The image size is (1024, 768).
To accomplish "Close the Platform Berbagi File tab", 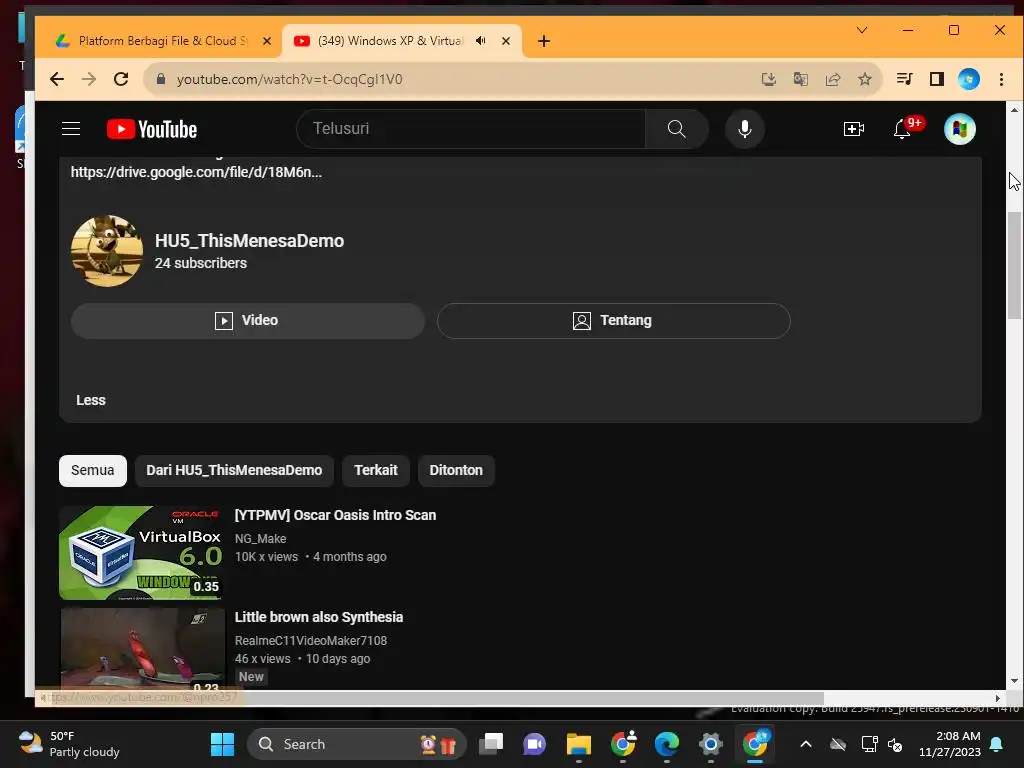I will pos(266,40).
